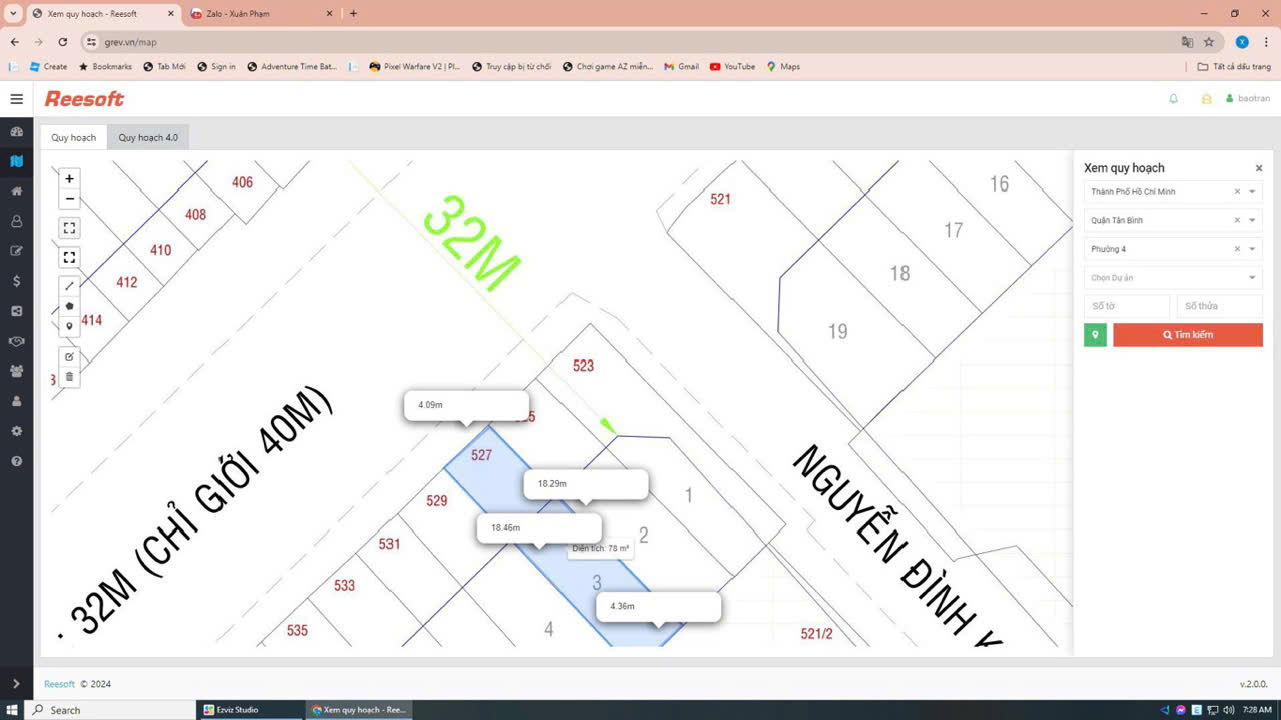
Task: Open notifications bell icon
Action: coord(1173,99)
